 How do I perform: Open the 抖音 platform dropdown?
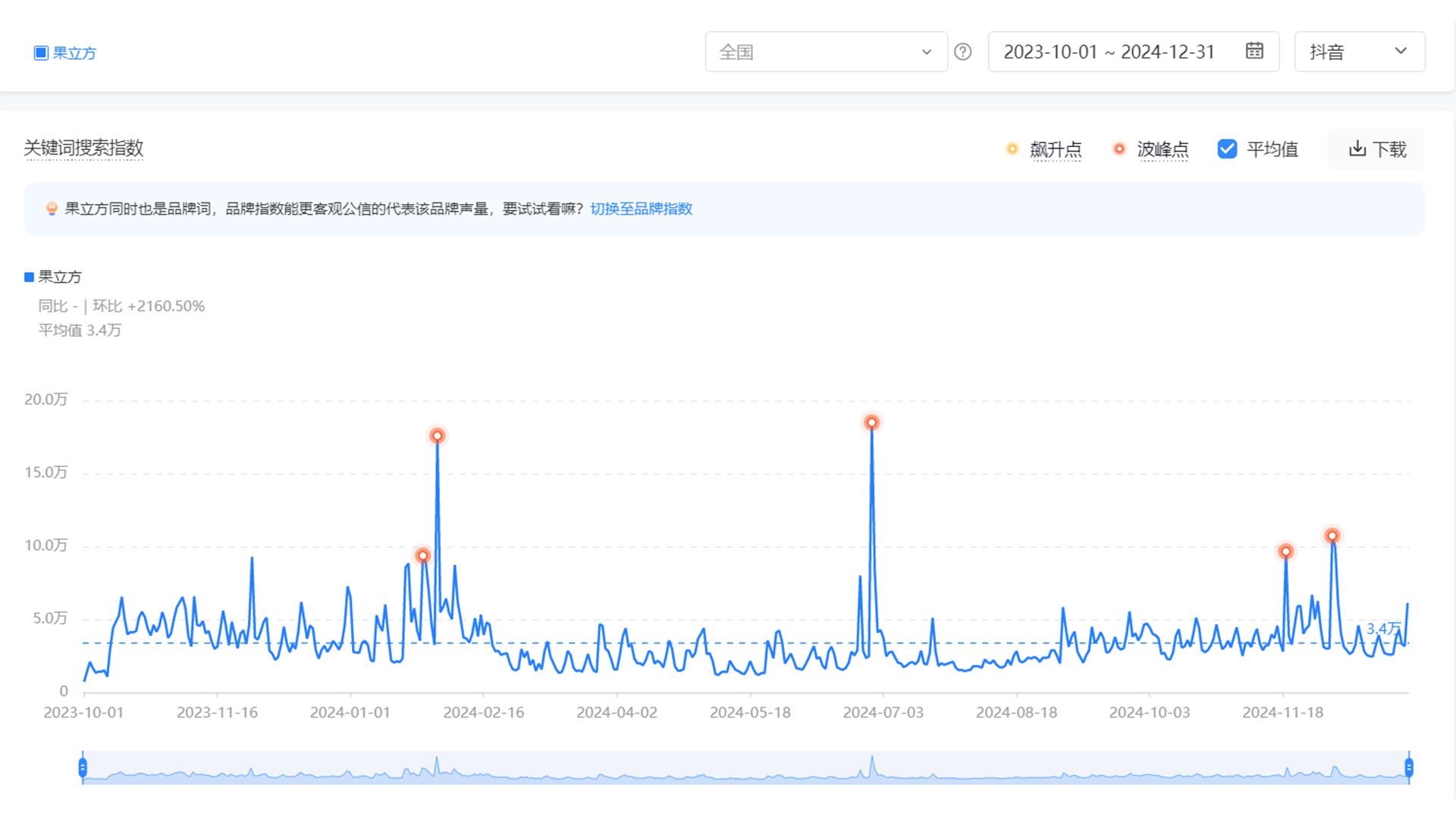point(1360,52)
